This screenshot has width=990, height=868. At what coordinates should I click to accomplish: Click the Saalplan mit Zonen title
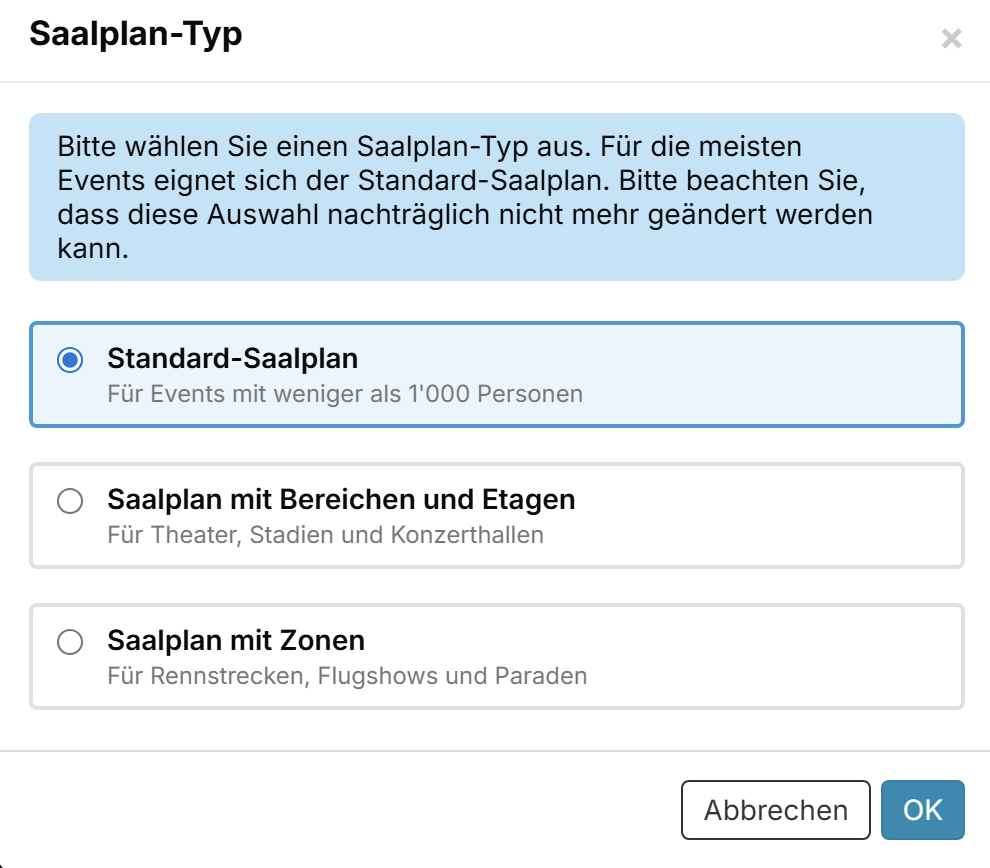click(x=236, y=640)
